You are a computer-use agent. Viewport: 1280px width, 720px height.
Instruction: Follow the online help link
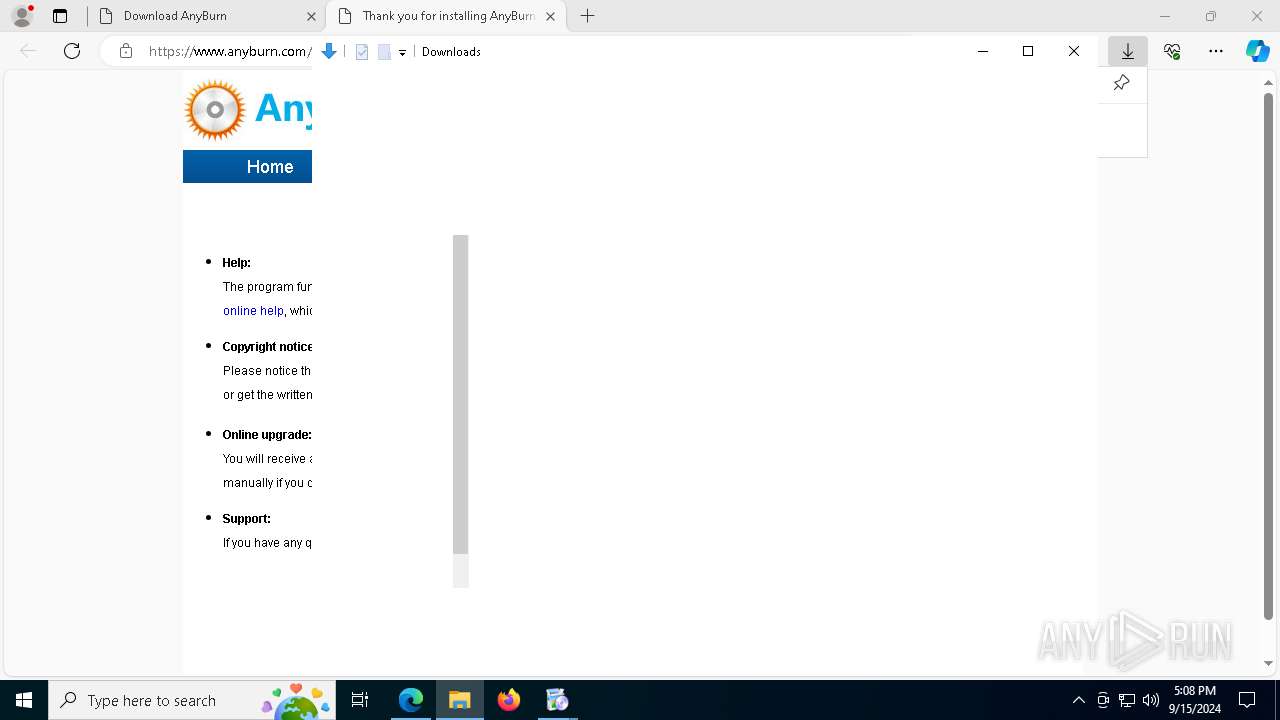[253, 311]
